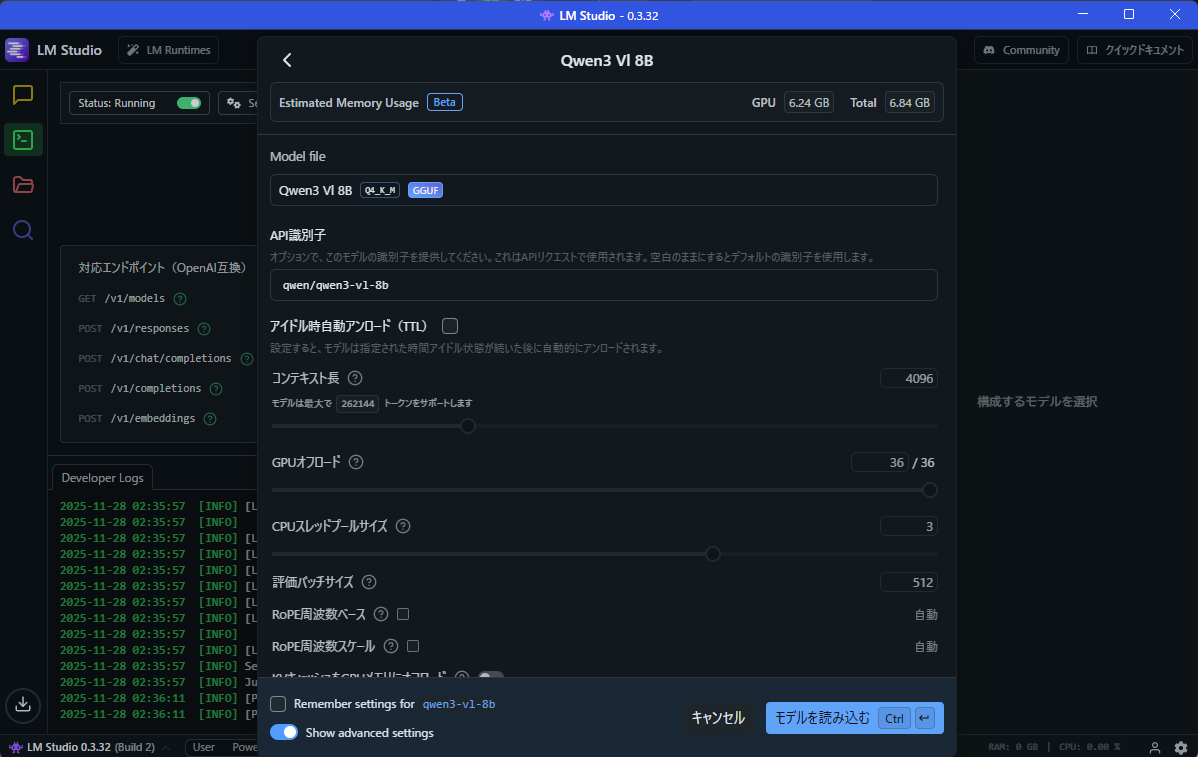Check Remember settings for qwen3-vl-8b

278,704
